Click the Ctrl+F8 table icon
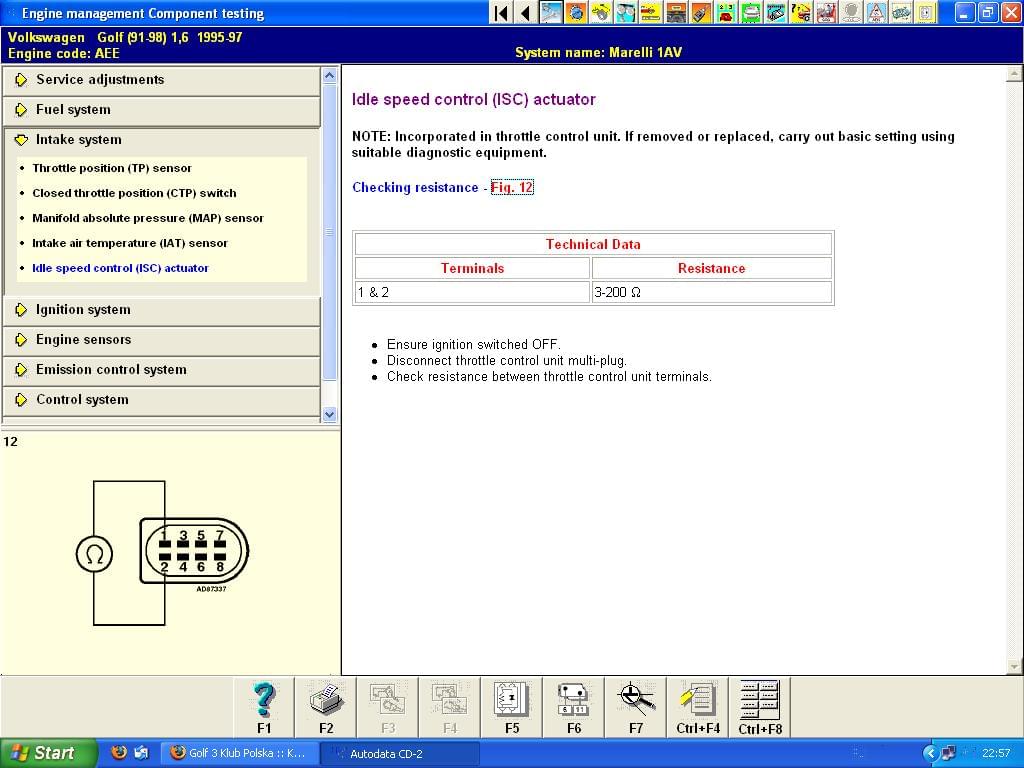This screenshot has height=768, width=1024. pos(760,700)
